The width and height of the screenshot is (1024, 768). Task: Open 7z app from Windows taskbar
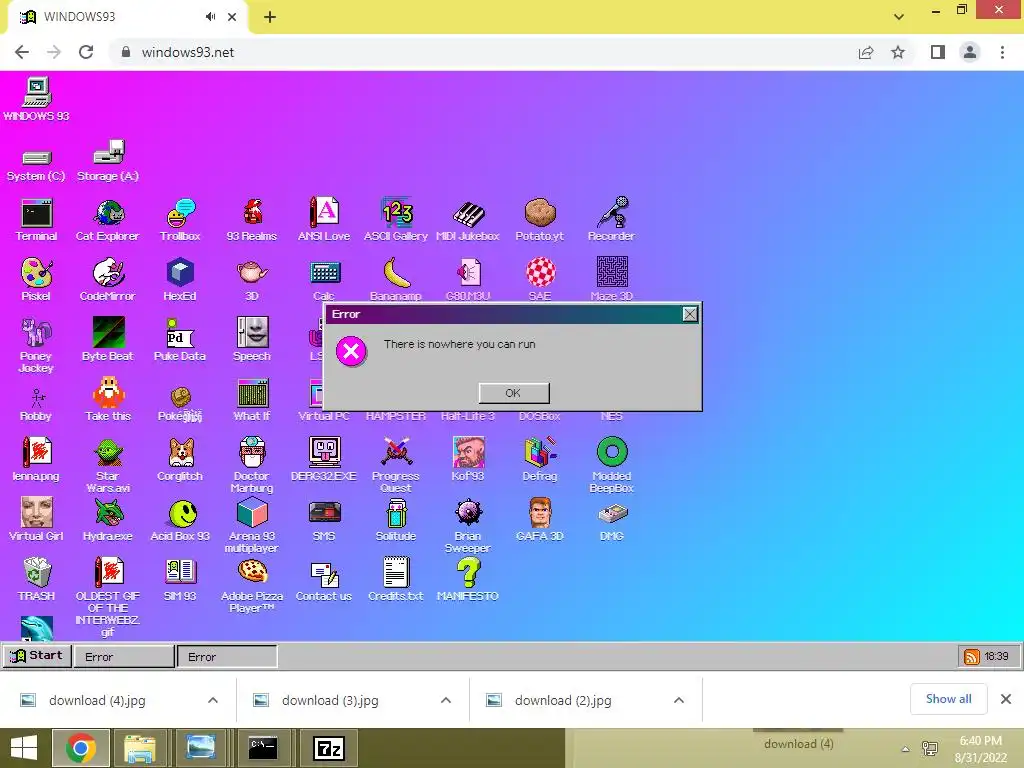(329, 748)
